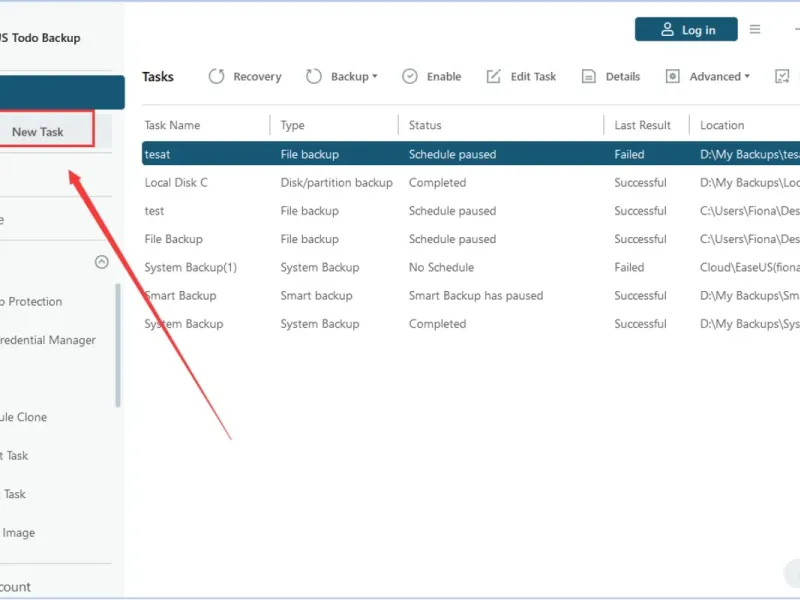Click 'Failed' result for System Backup(1)

point(629,267)
